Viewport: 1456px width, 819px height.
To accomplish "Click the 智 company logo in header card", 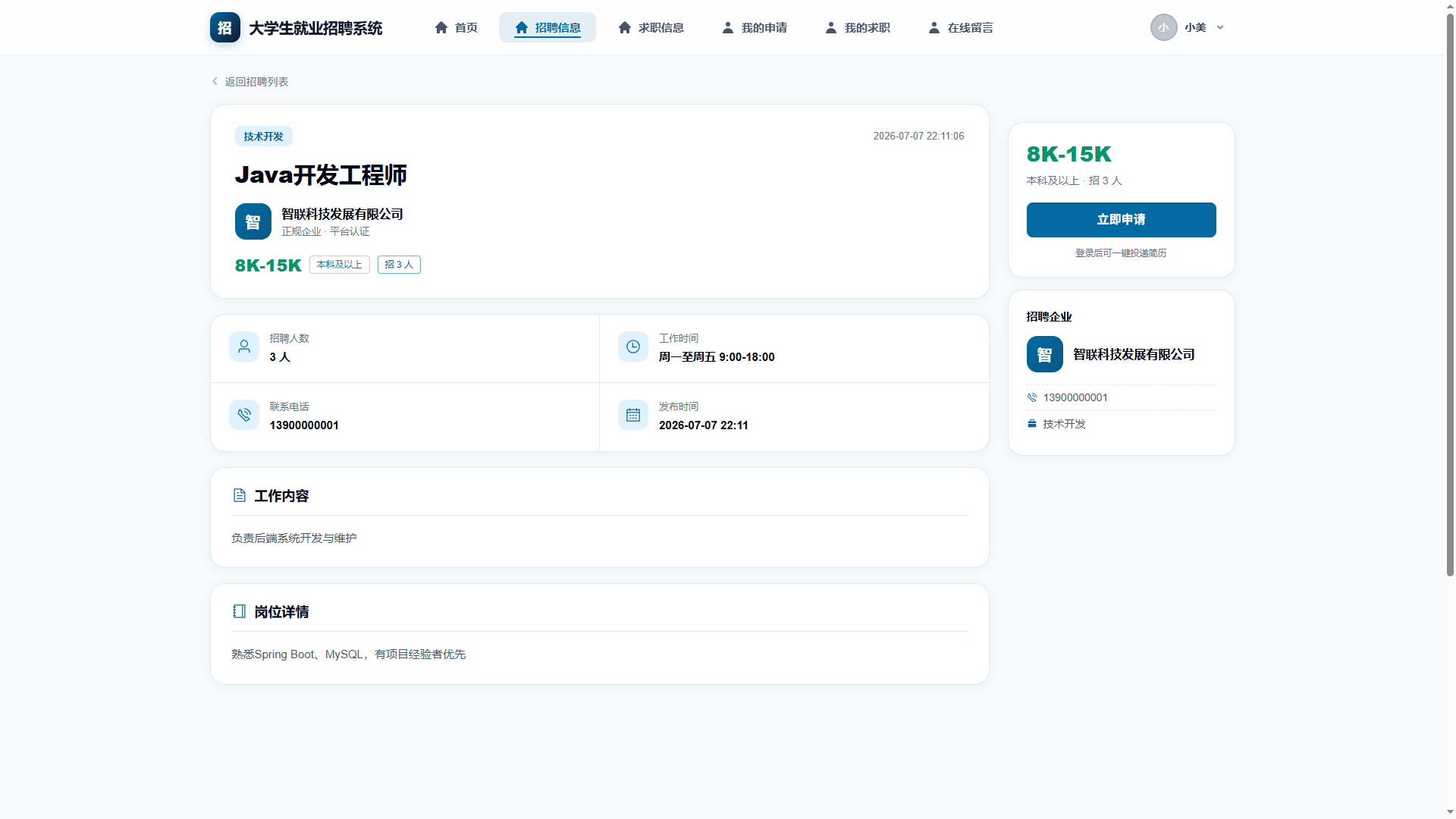I will click(253, 221).
